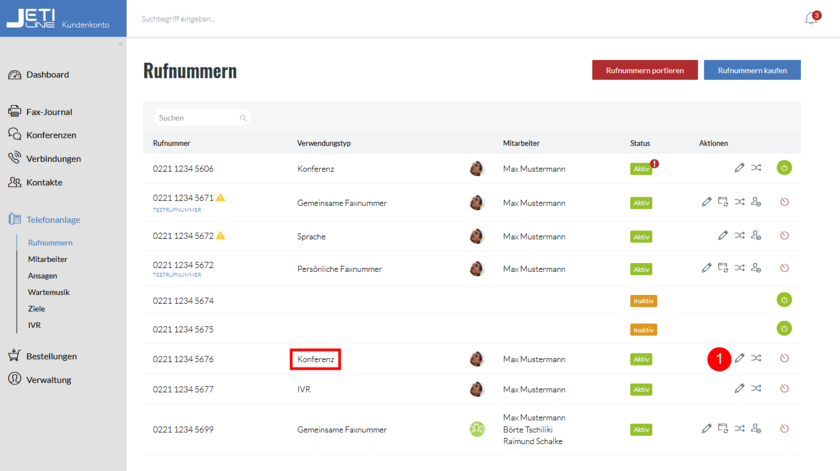Select Rufnummern submenu item
The width and height of the screenshot is (840, 471).
click(x=50, y=243)
